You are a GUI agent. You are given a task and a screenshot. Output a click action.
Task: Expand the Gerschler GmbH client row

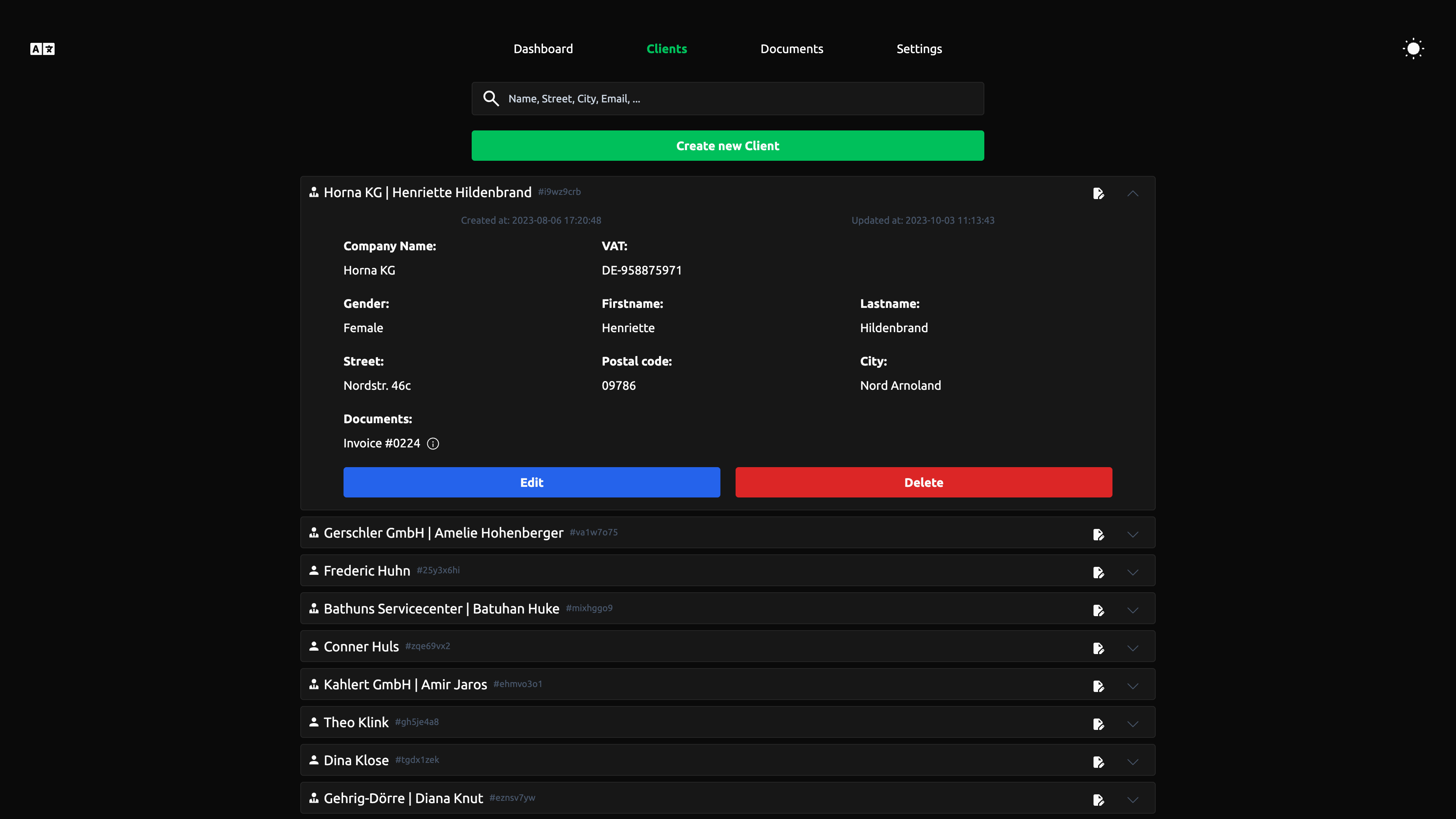[x=1133, y=535]
